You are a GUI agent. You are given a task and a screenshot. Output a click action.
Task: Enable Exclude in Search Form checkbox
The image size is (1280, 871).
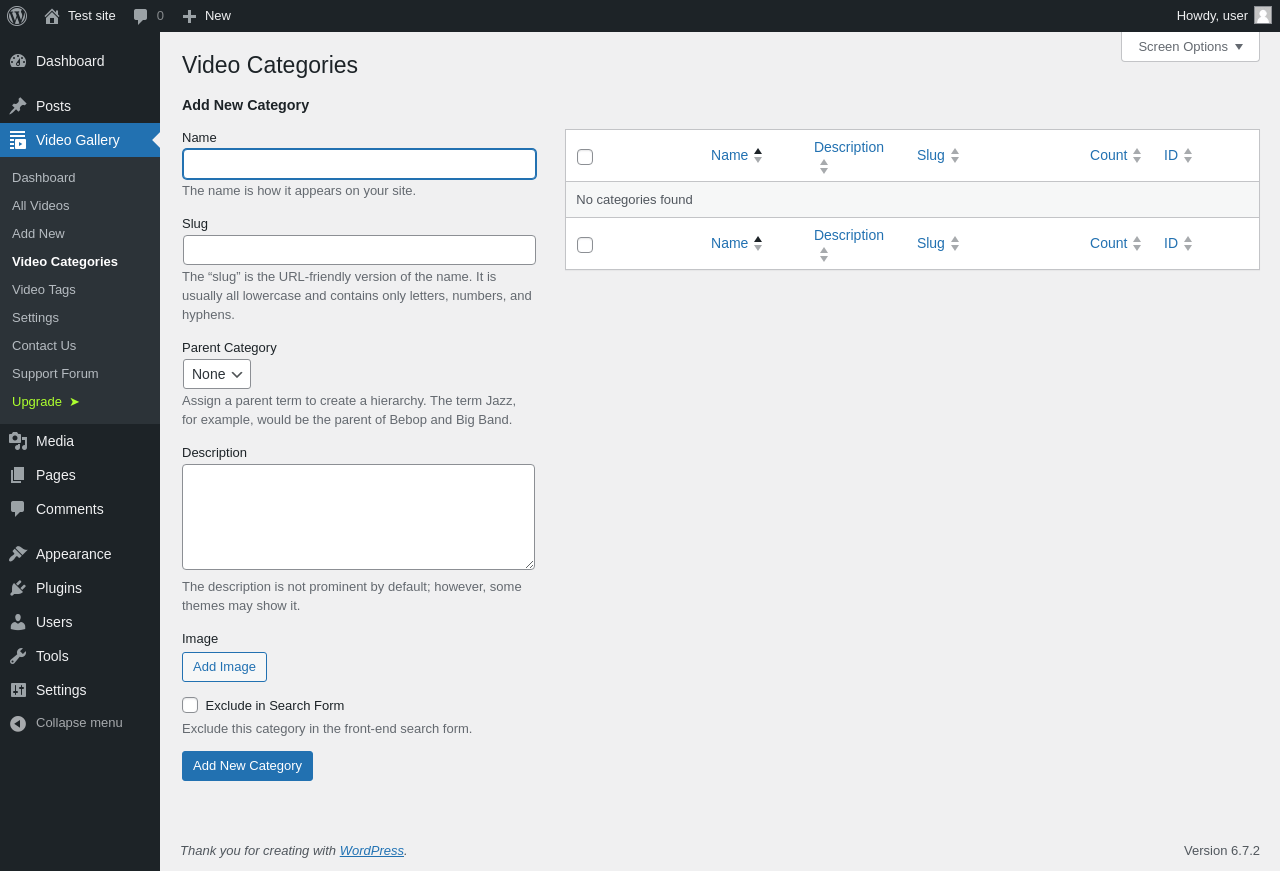click(x=190, y=705)
